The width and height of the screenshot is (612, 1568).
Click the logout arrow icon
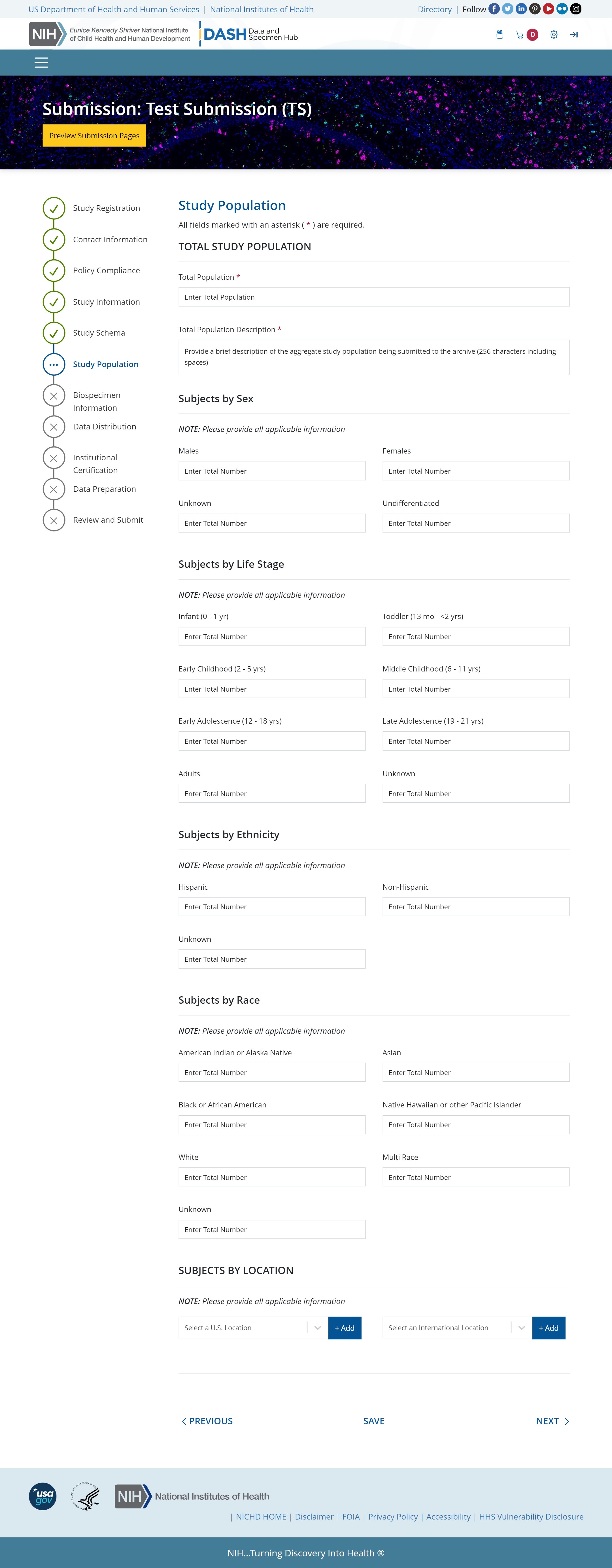[574, 35]
